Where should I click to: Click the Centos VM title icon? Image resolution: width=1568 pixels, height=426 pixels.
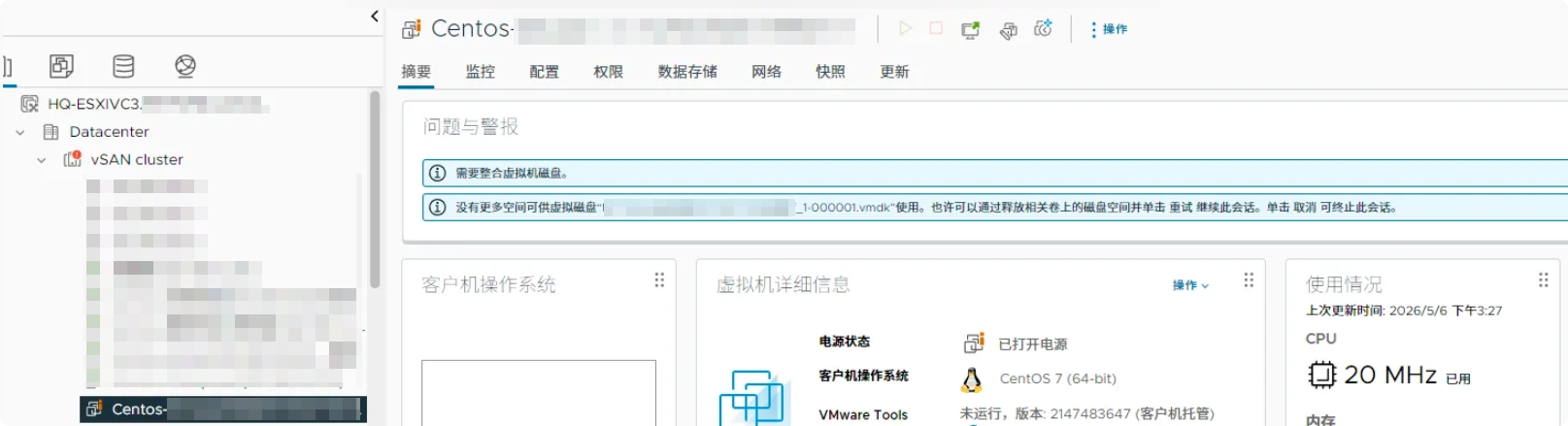point(412,29)
